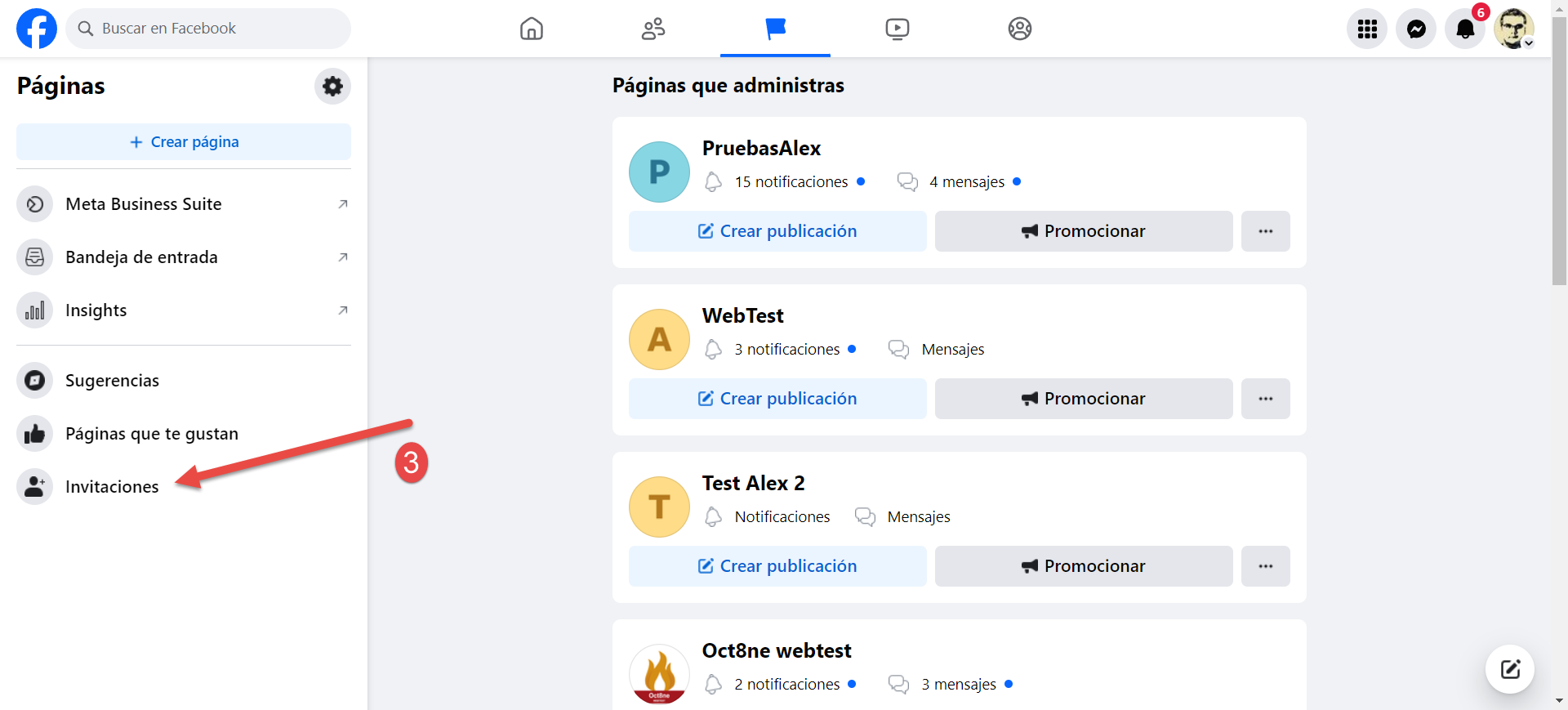
Task: View 15 notificaciones for PruebasAlex
Action: pyautogui.click(x=791, y=182)
